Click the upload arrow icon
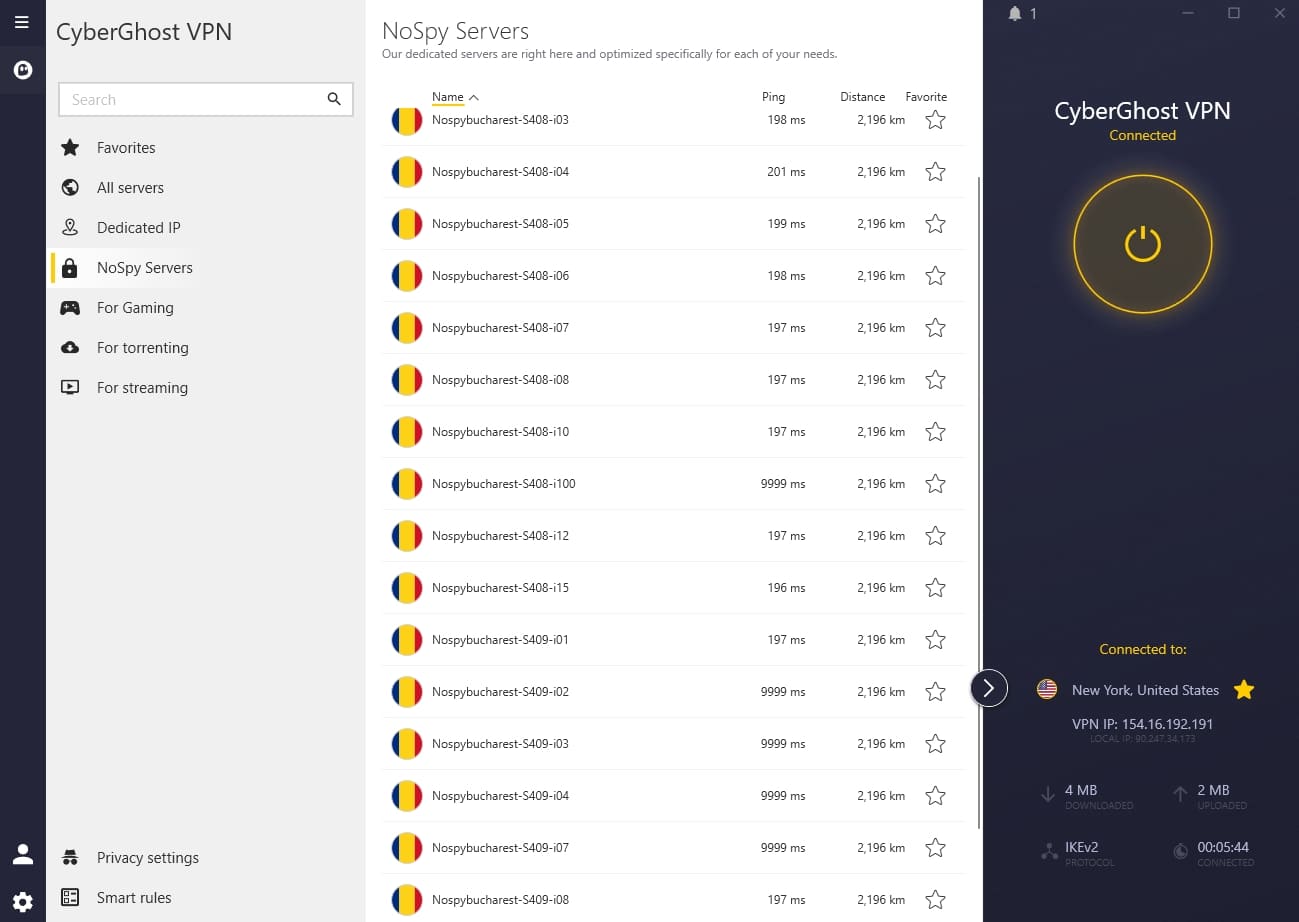 click(x=1180, y=795)
